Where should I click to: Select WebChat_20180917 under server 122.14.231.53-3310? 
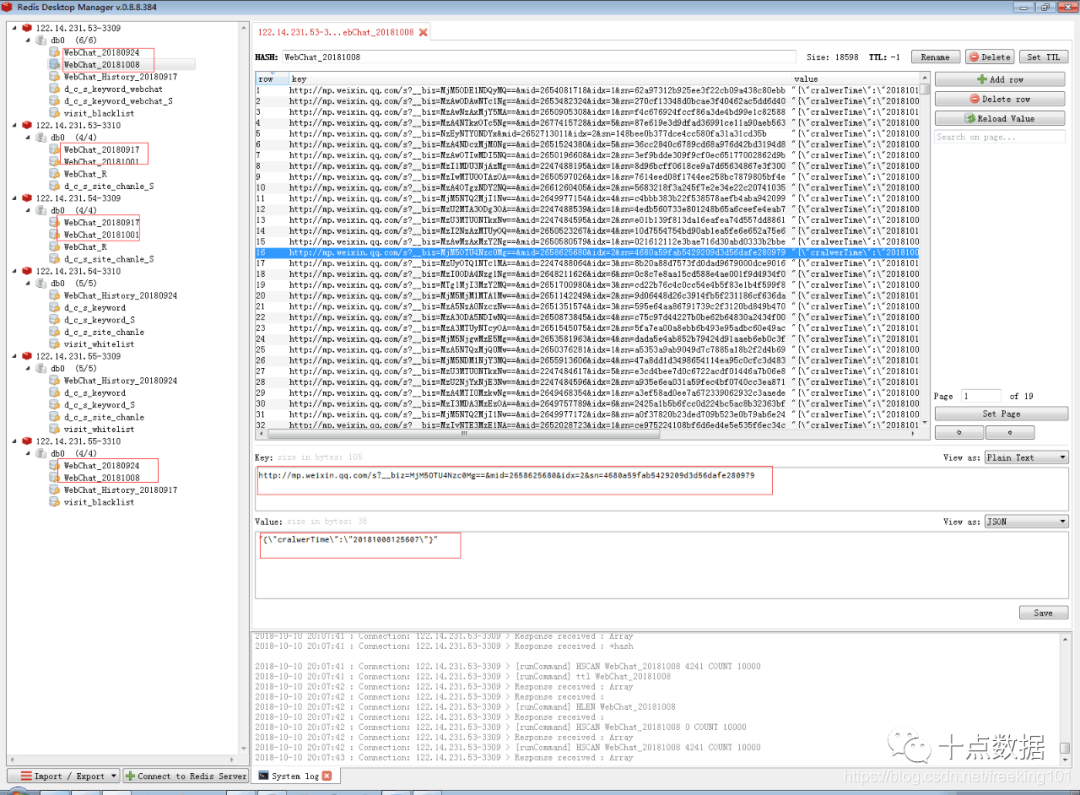101,150
